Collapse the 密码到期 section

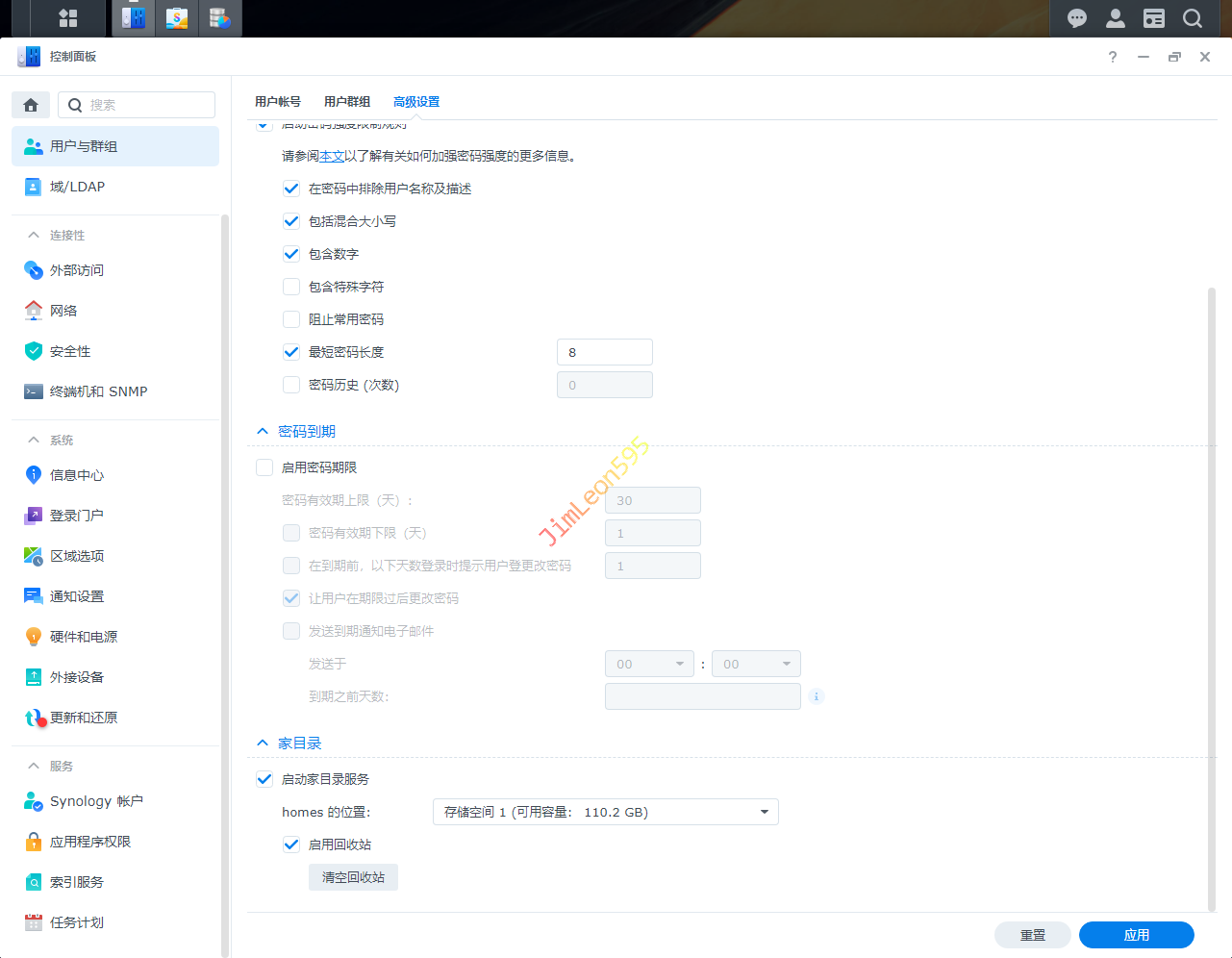pyautogui.click(x=263, y=432)
